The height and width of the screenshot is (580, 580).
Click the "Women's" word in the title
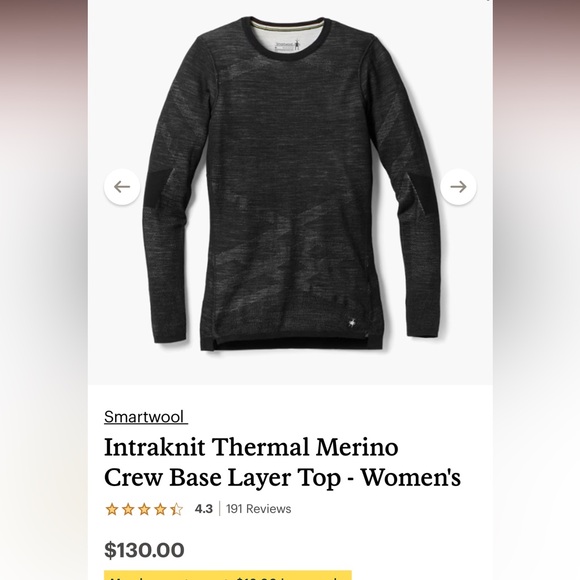point(411,478)
